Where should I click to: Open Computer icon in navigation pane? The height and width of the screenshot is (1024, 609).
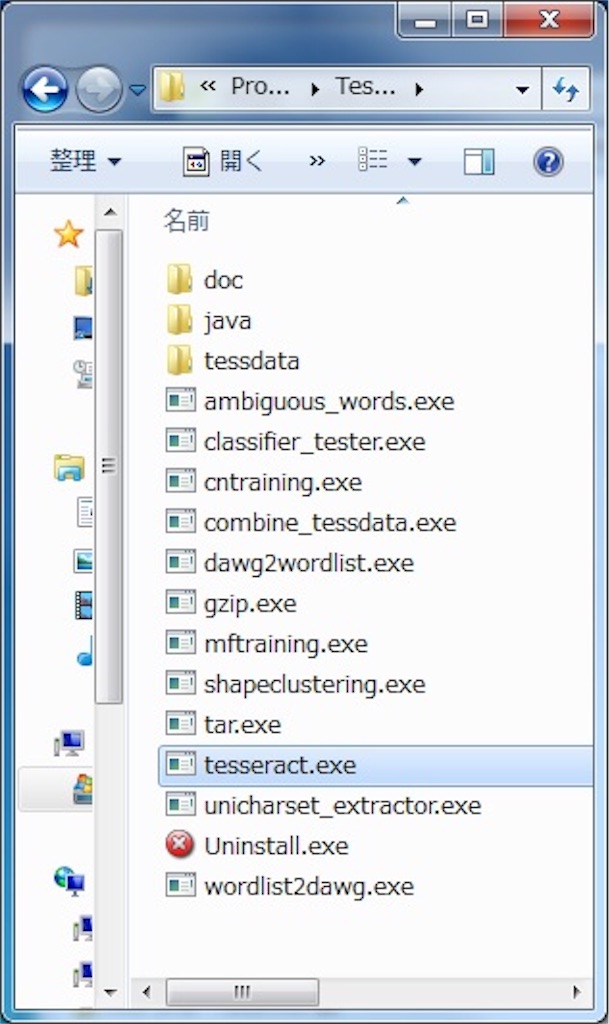pos(69,743)
